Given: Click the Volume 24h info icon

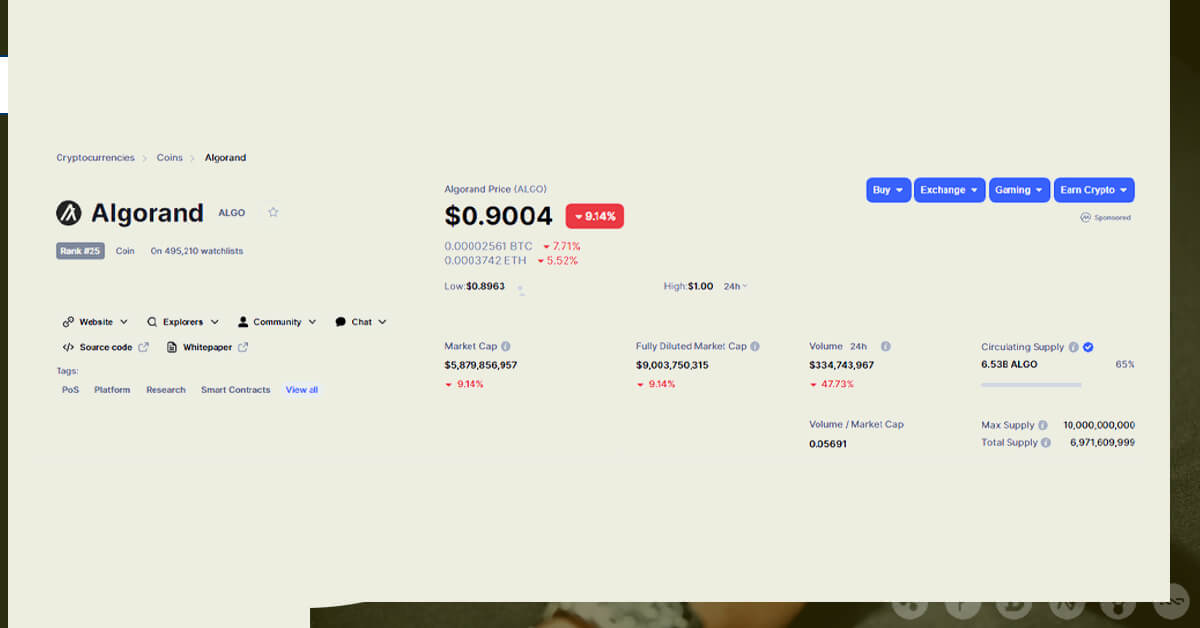Looking at the screenshot, I should (x=885, y=346).
